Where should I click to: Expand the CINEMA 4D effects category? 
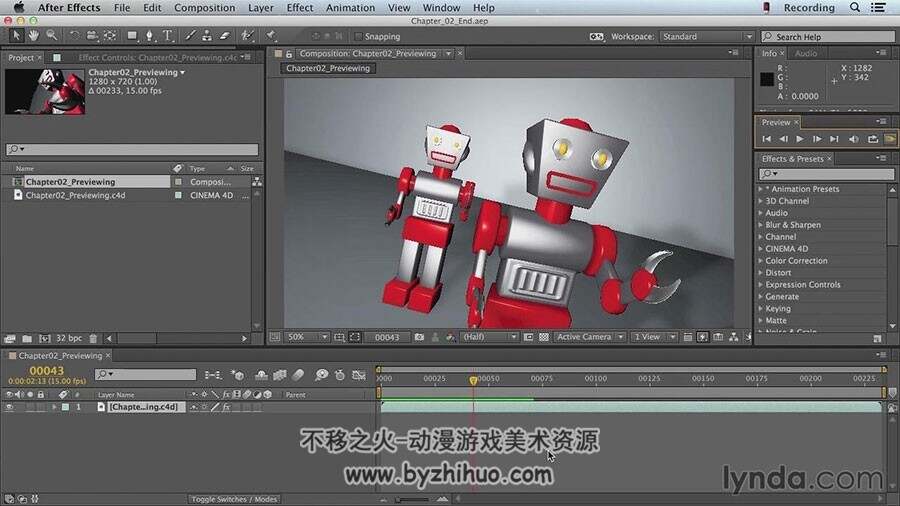point(761,248)
